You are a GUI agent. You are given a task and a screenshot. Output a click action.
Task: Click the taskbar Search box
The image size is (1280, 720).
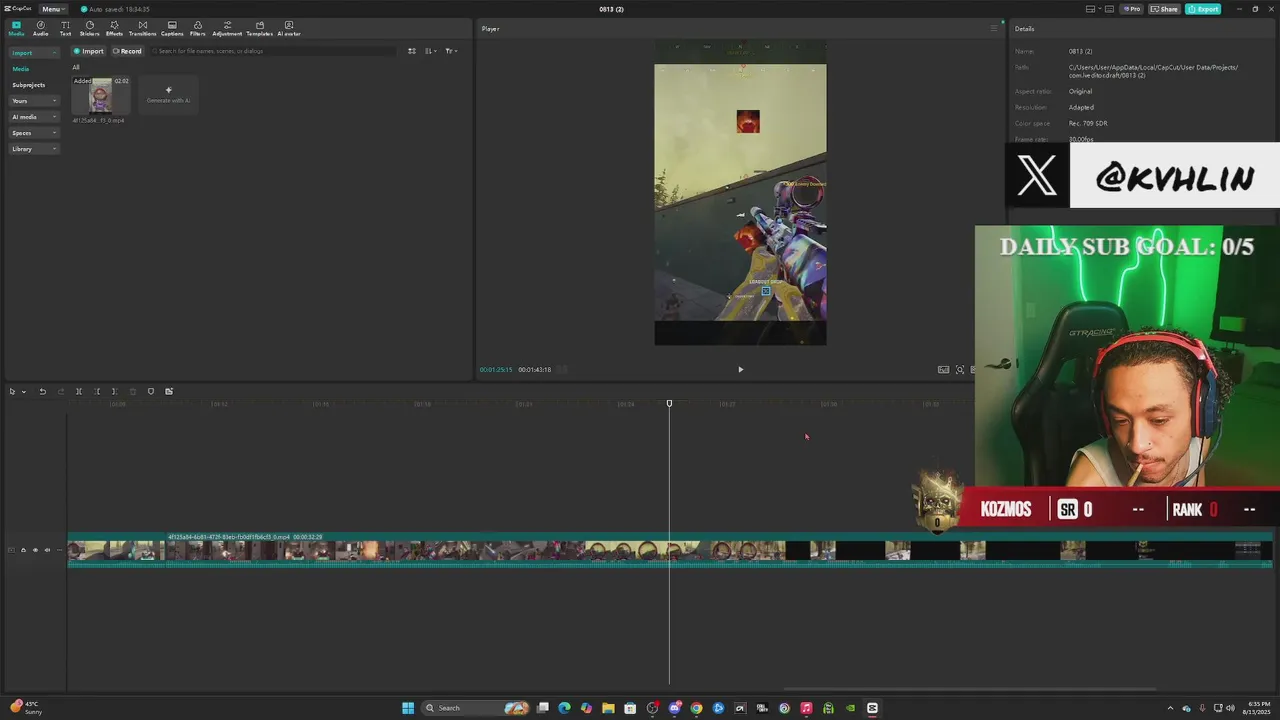[476, 708]
